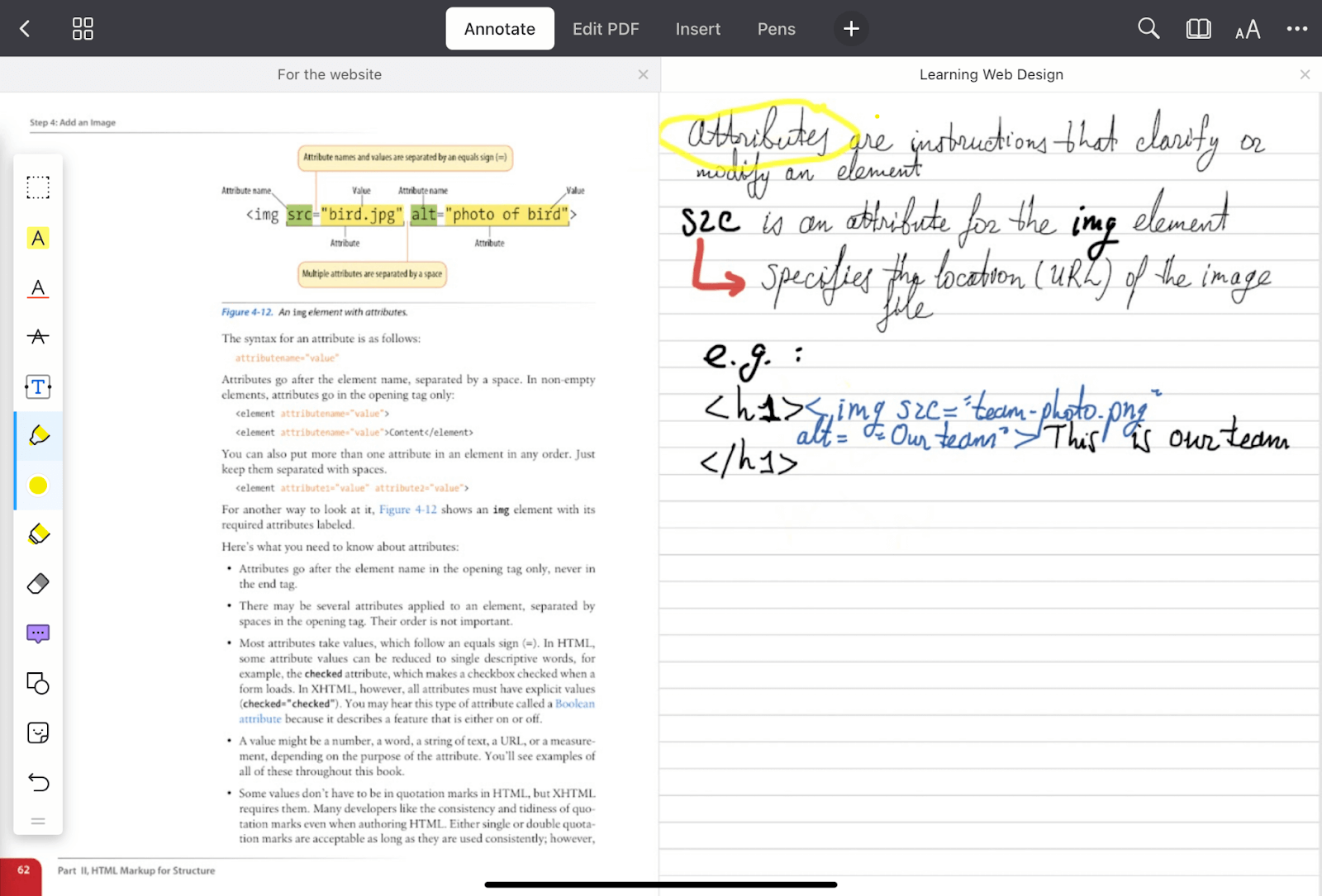Pick the eraser tool
This screenshot has width=1322, height=896.
point(38,584)
